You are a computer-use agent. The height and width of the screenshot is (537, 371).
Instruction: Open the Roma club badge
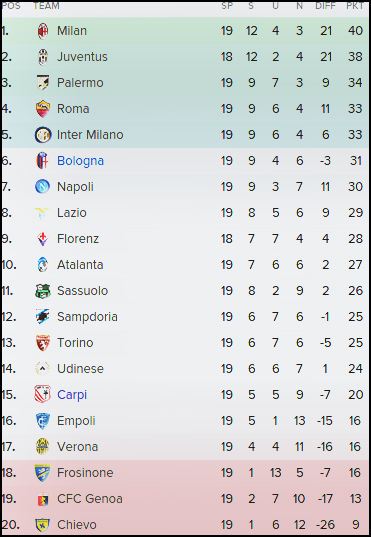click(43, 109)
